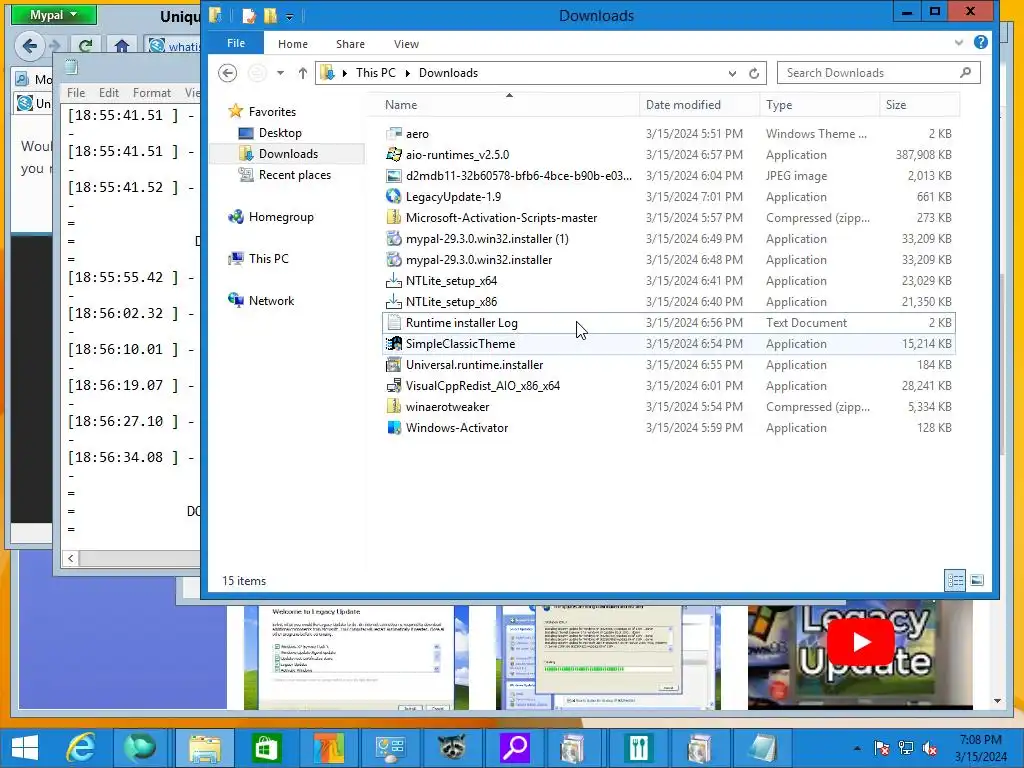Screen dimensions: 1024x768
Task: Open the Share ribbon tab
Action: pyautogui.click(x=350, y=44)
